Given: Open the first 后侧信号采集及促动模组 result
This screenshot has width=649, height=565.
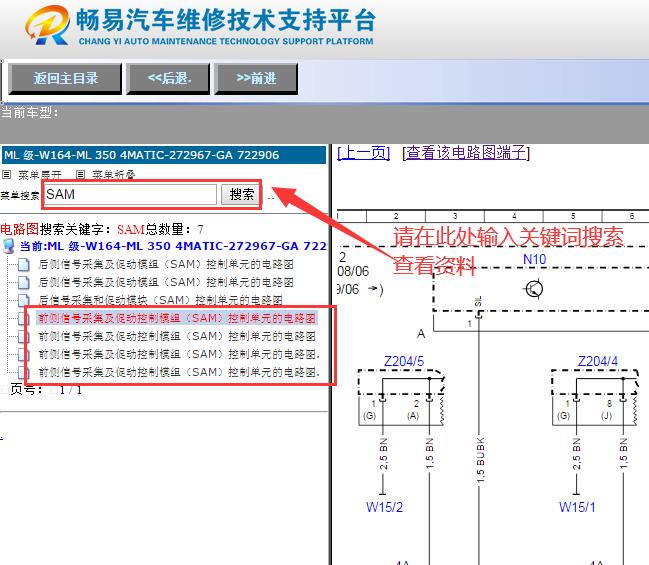Looking at the screenshot, I should pyautogui.click(x=166, y=264).
